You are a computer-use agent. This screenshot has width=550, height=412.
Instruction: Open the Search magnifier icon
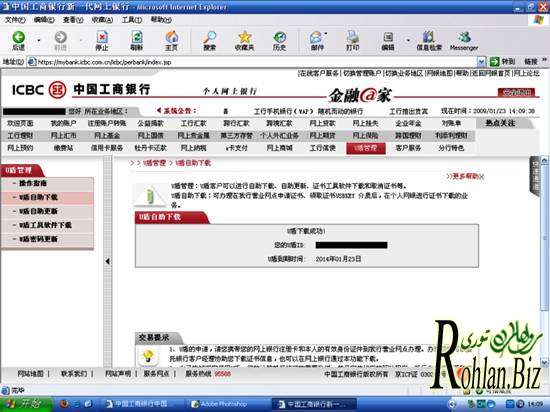click(x=209, y=37)
